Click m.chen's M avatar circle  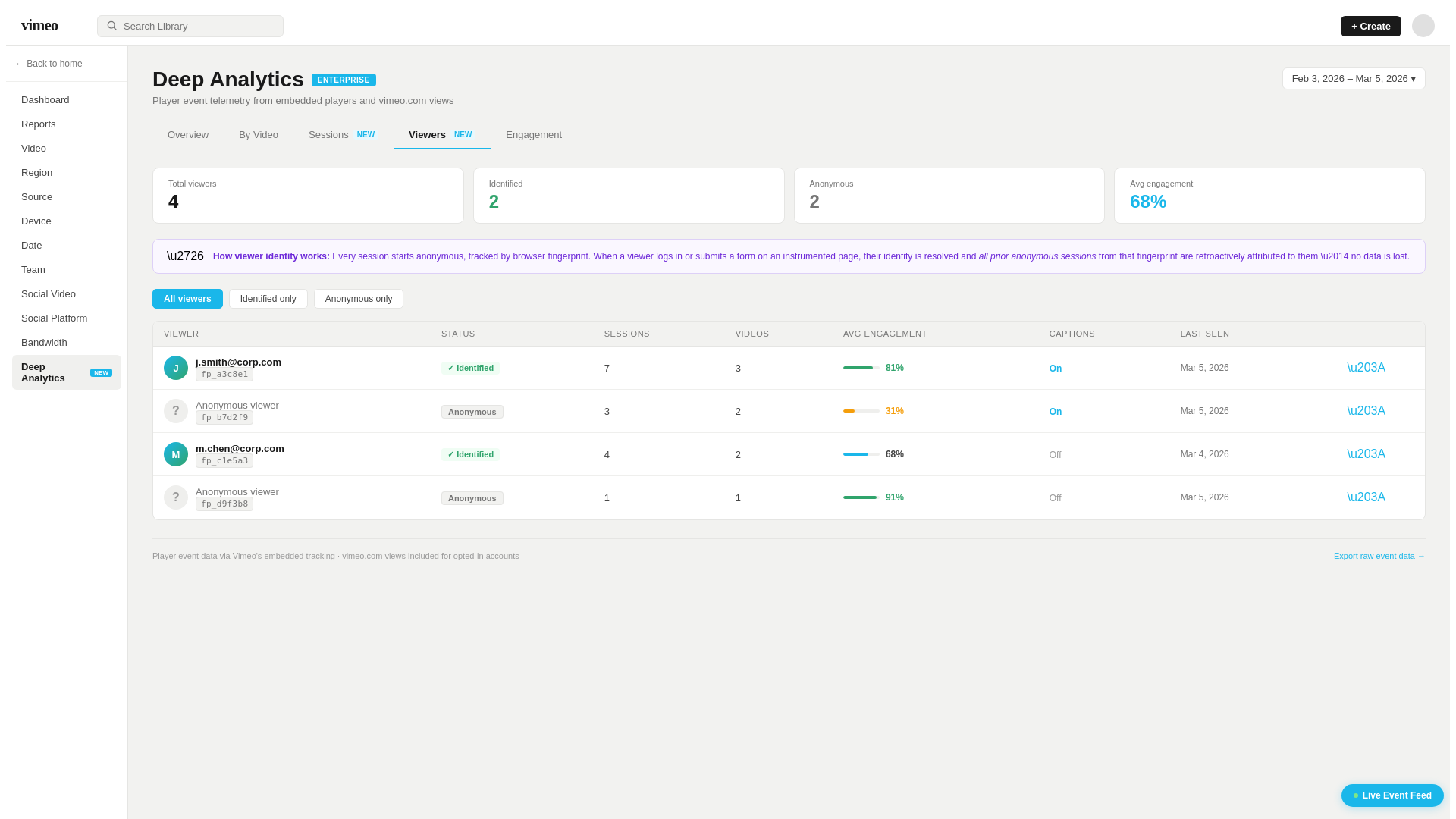pyautogui.click(x=176, y=454)
